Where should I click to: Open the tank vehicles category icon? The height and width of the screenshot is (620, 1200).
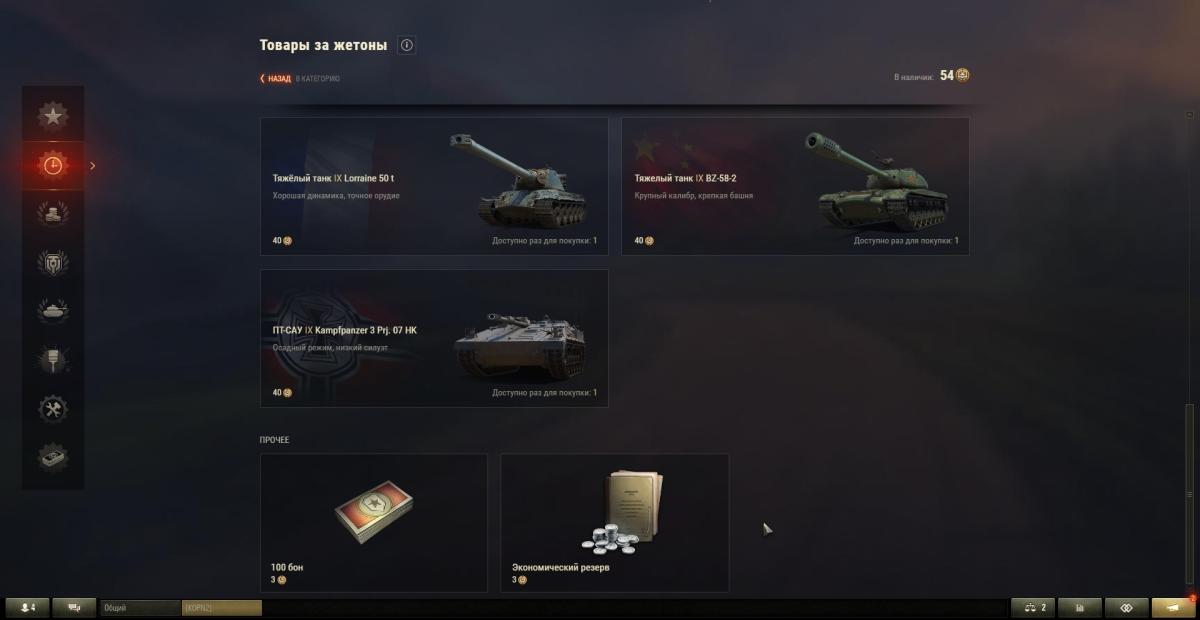[x=53, y=311]
